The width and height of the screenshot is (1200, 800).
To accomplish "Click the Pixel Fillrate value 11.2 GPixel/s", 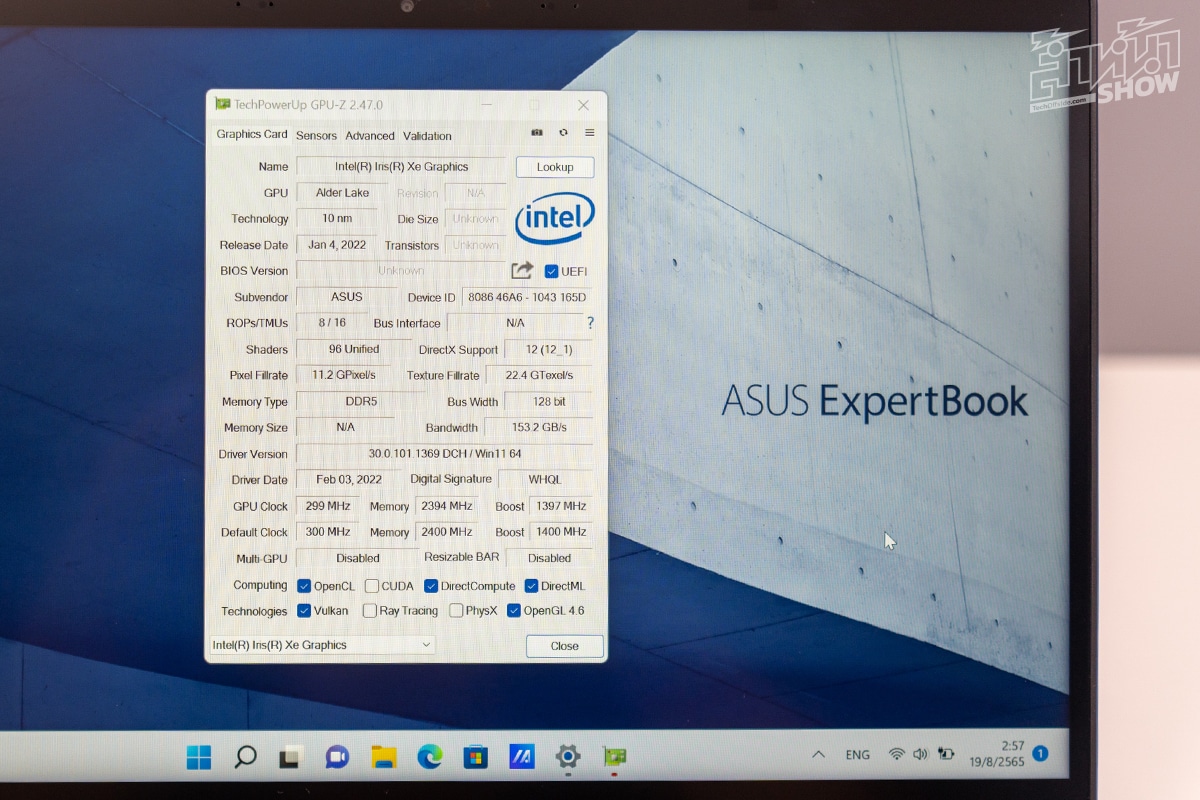I will (344, 375).
